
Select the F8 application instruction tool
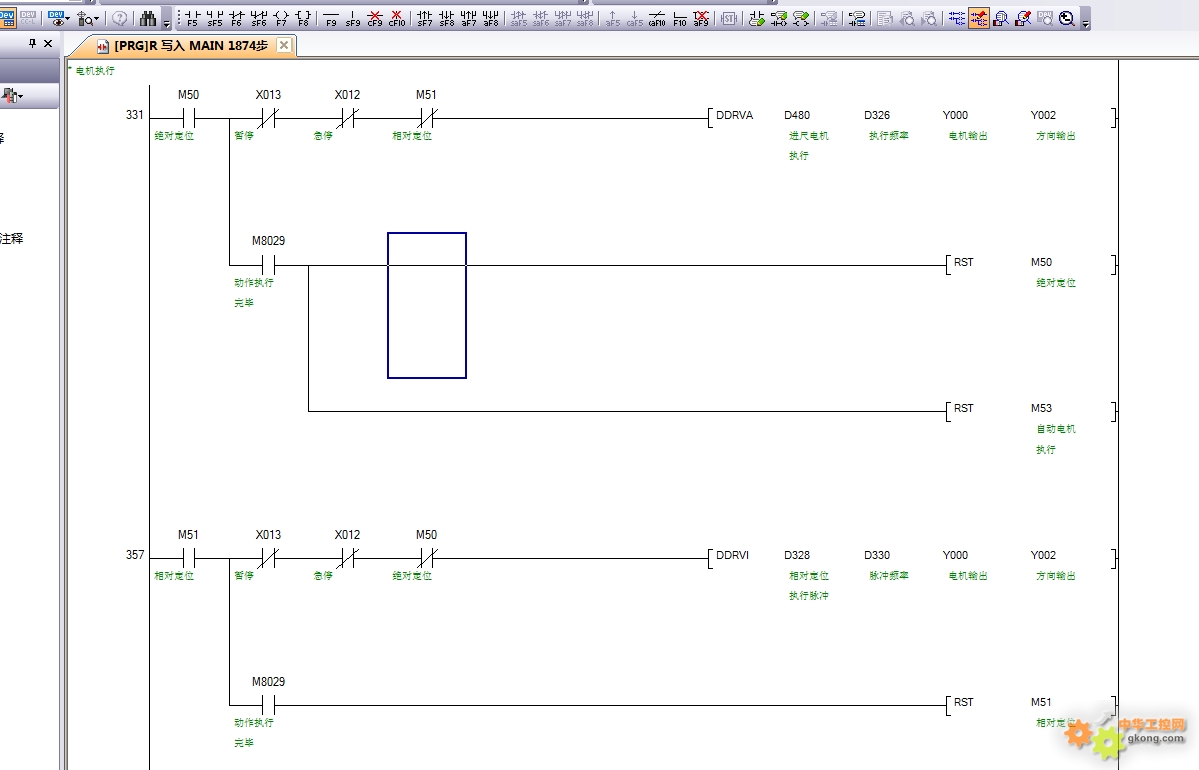click(x=304, y=18)
